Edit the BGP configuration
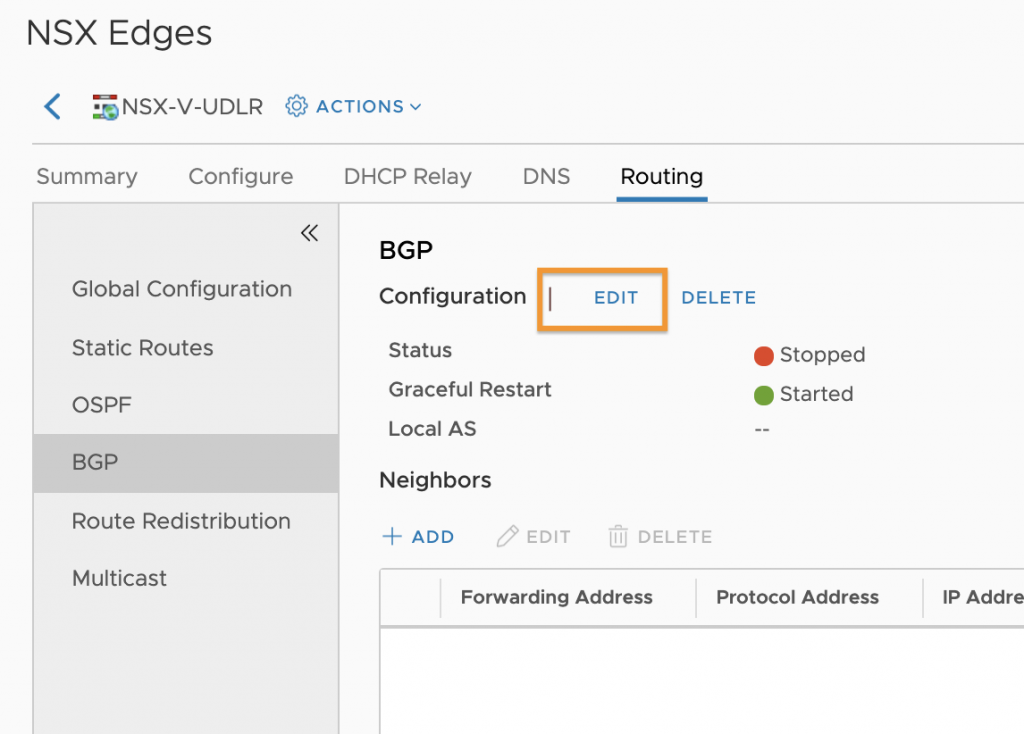The width and height of the screenshot is (1024, 734). point(616,298)
